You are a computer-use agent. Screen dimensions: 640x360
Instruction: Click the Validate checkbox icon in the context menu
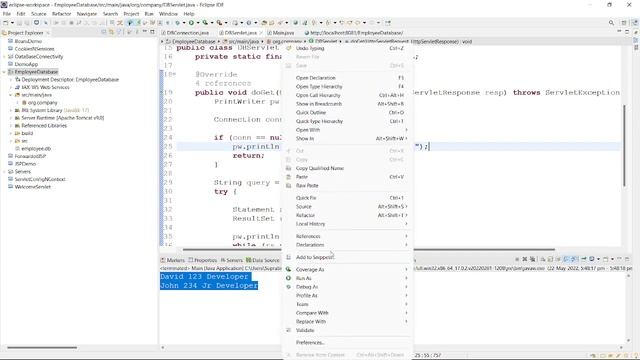(289, 330)
